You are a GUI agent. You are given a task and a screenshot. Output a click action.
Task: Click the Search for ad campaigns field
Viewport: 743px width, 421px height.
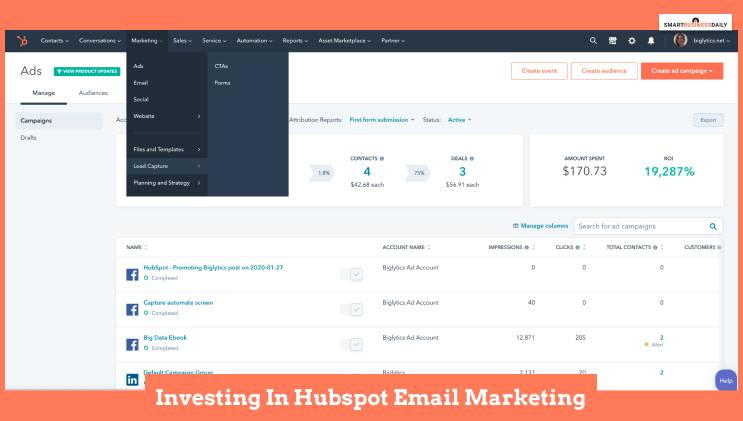pos(649,226)
